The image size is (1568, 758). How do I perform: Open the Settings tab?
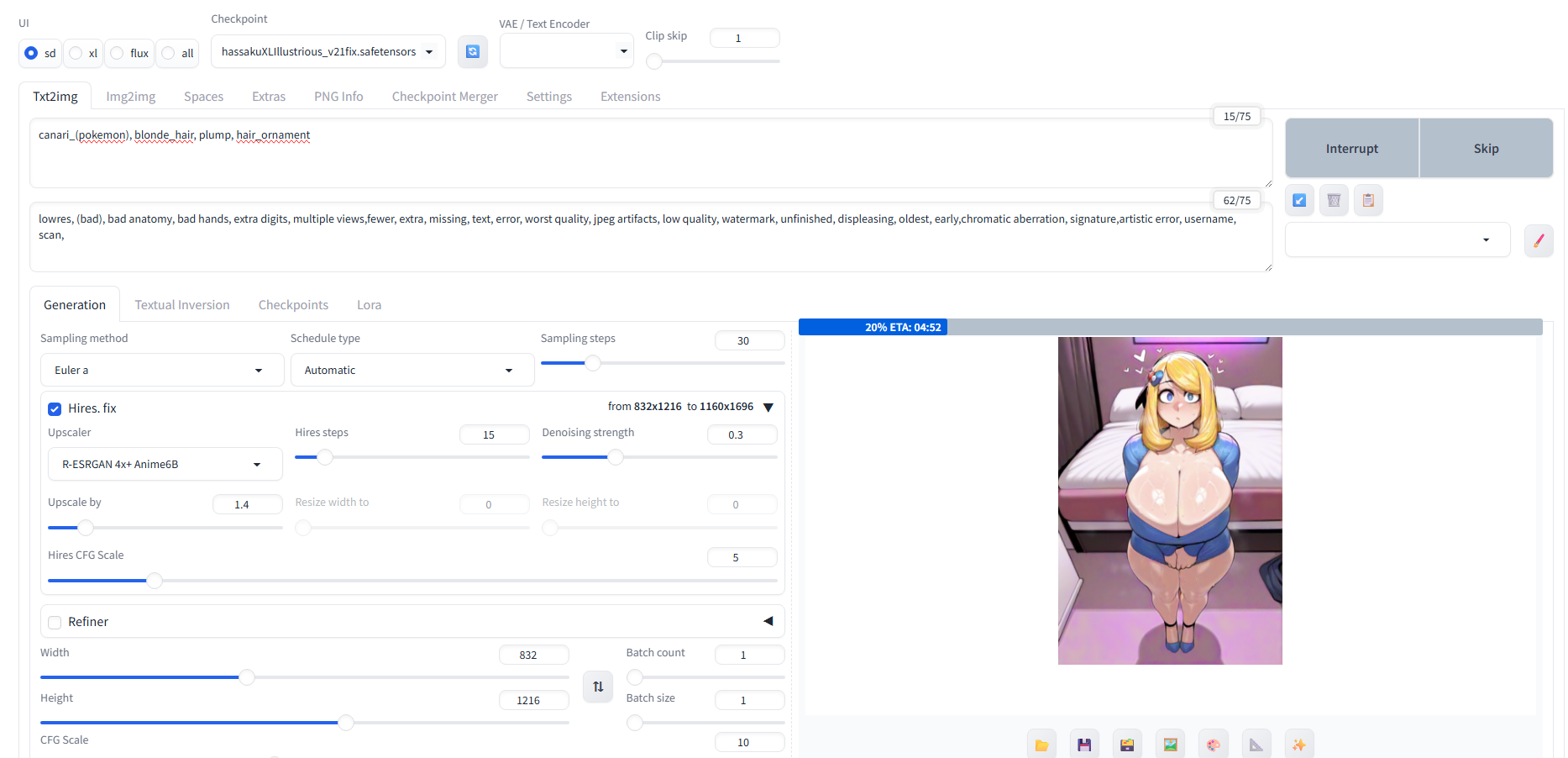tap(549, 97)
